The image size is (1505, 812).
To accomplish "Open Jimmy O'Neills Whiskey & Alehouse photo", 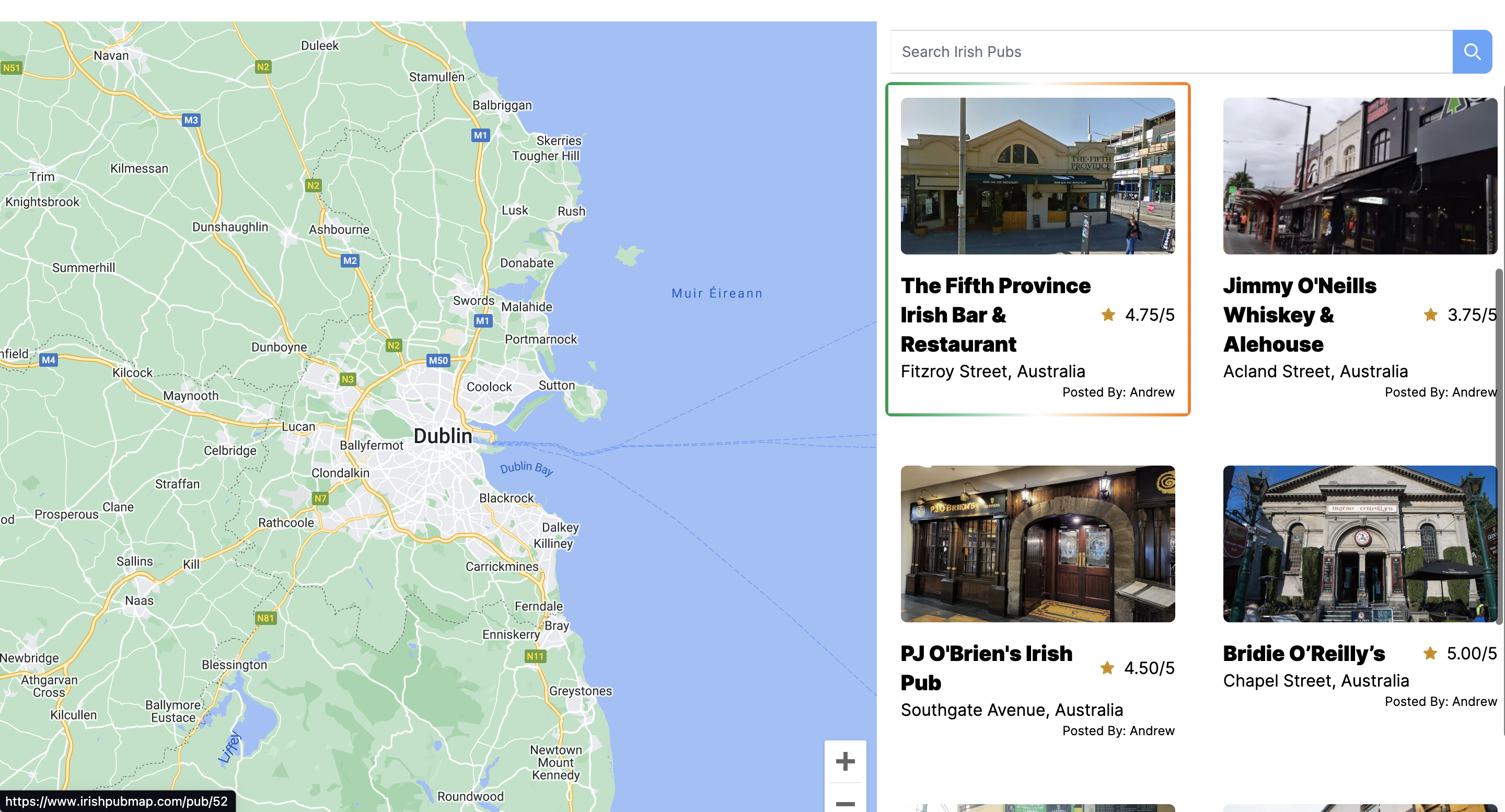I will [x=1360, y=176].
